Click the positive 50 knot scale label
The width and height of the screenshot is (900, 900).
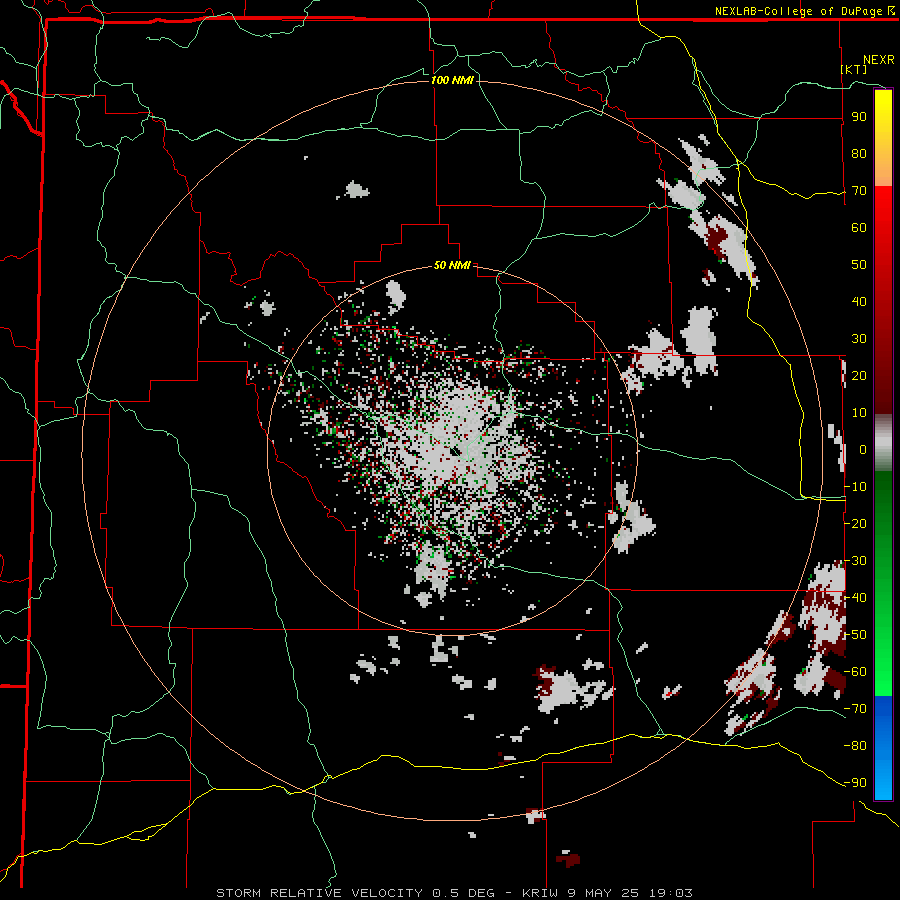click(x=859, y=265)
